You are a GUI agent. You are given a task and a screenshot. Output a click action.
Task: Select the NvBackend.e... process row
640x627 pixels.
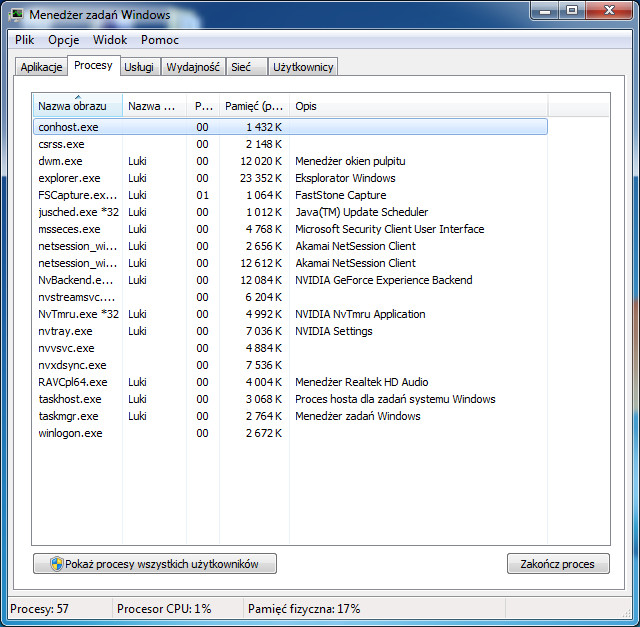(290, 280)
